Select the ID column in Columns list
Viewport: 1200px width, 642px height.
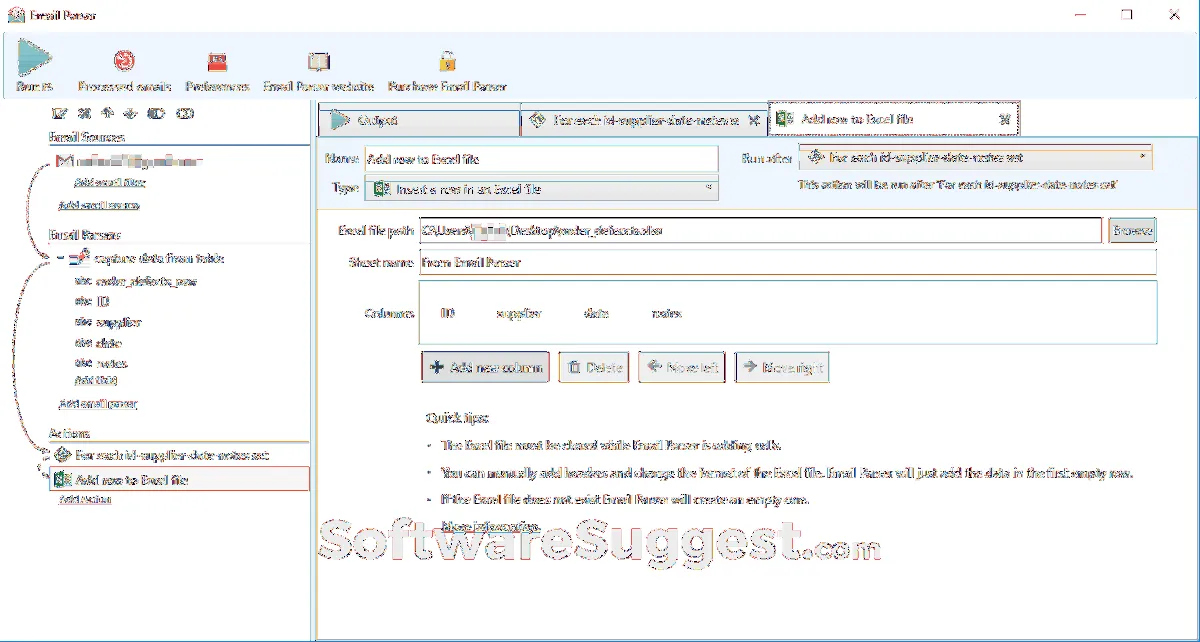448,313
